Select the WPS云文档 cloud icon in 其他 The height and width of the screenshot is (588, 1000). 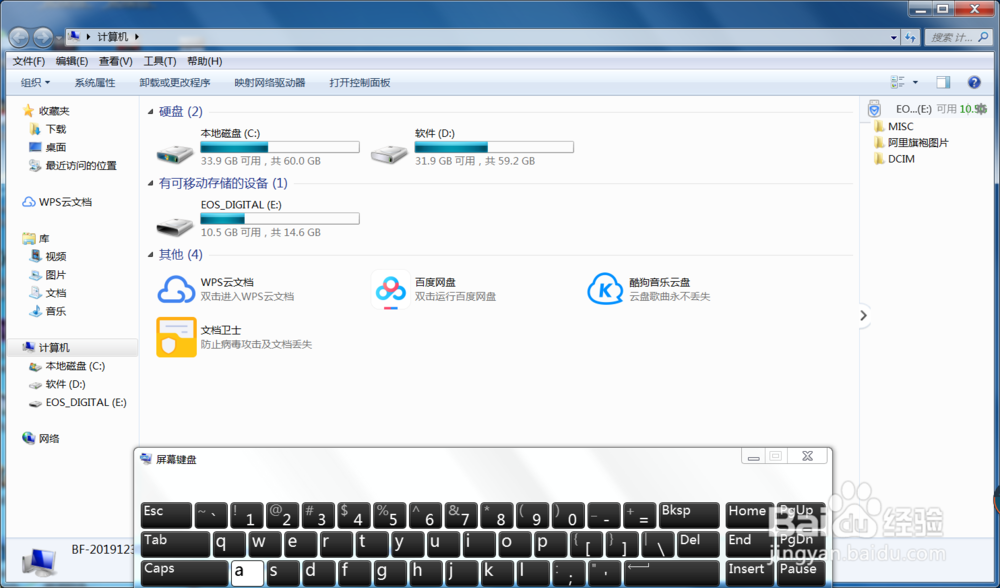pyautogui.click(x=176, y=290)
